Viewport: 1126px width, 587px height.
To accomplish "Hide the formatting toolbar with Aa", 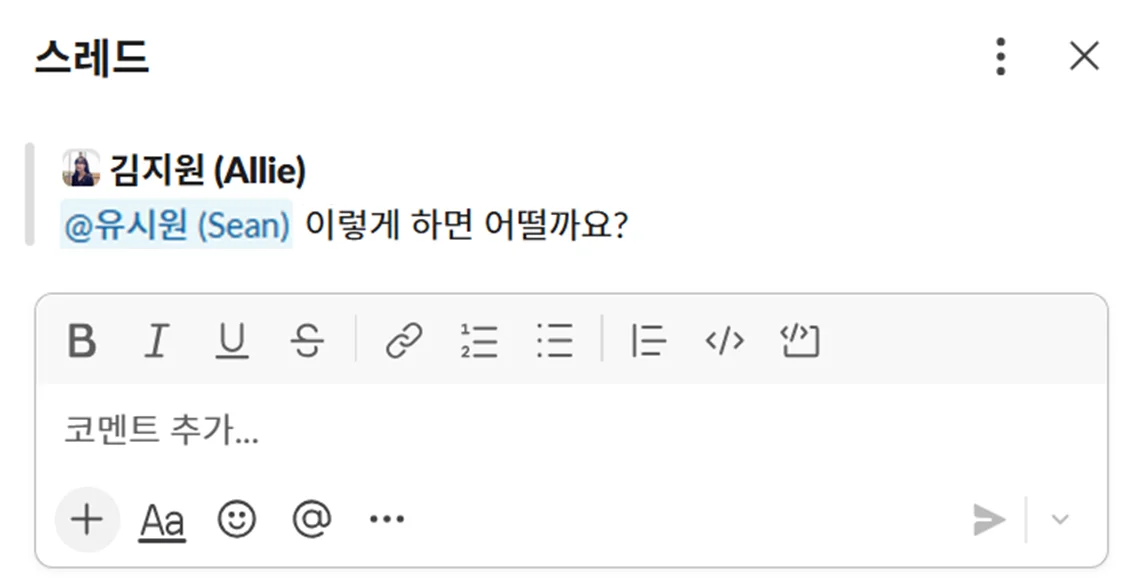I will (162, 520).
